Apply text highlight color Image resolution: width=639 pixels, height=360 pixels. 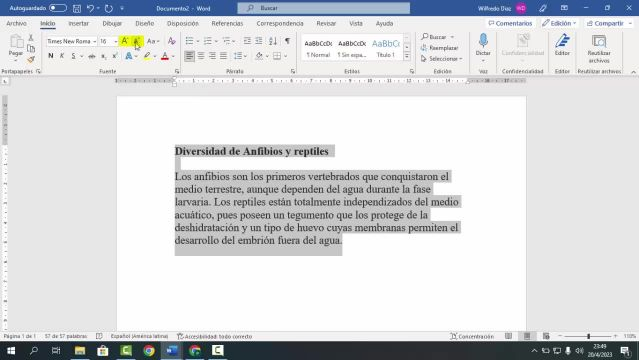[147, 56]
